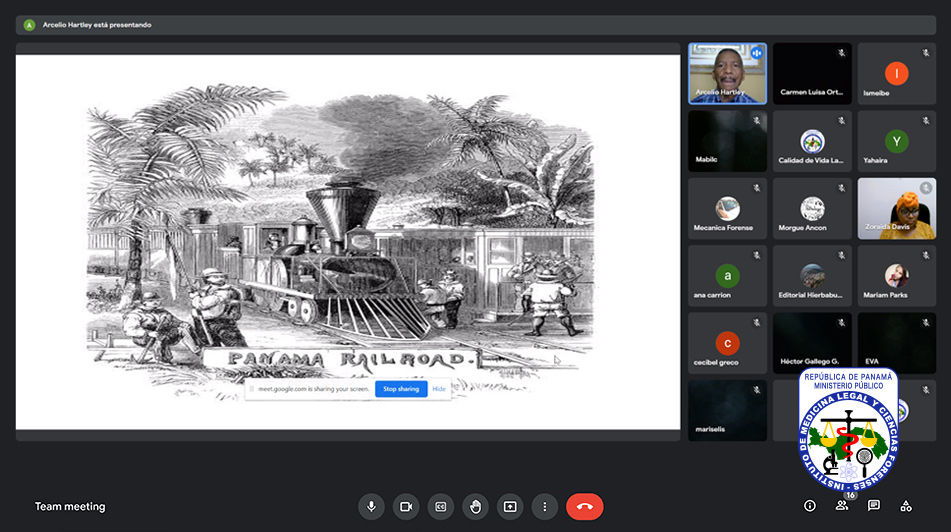Image resolution: width=951 pixels, height=532 pixels.
Task: Click Yahaira's green Y avatar
Action: click(x=896, y=141)
